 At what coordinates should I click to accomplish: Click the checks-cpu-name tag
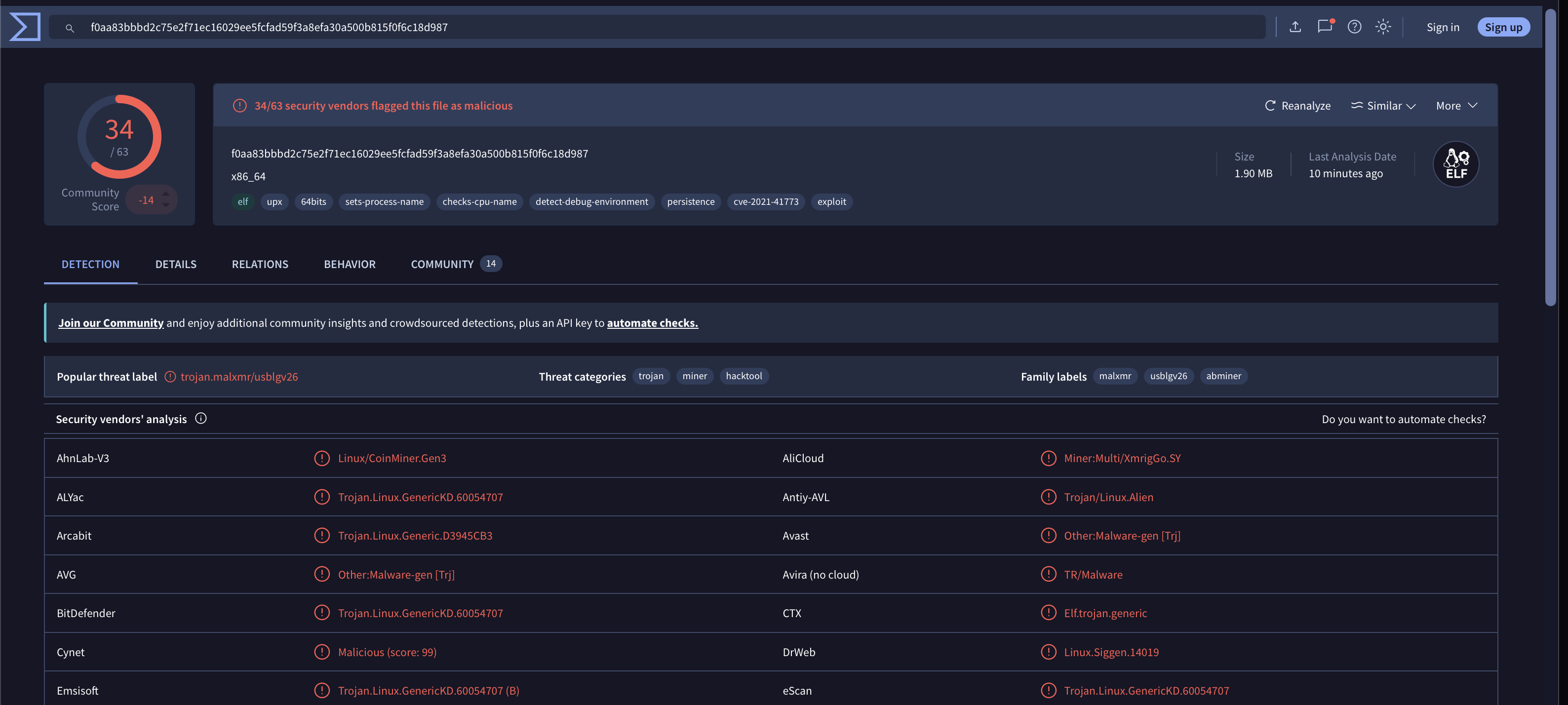480,201
